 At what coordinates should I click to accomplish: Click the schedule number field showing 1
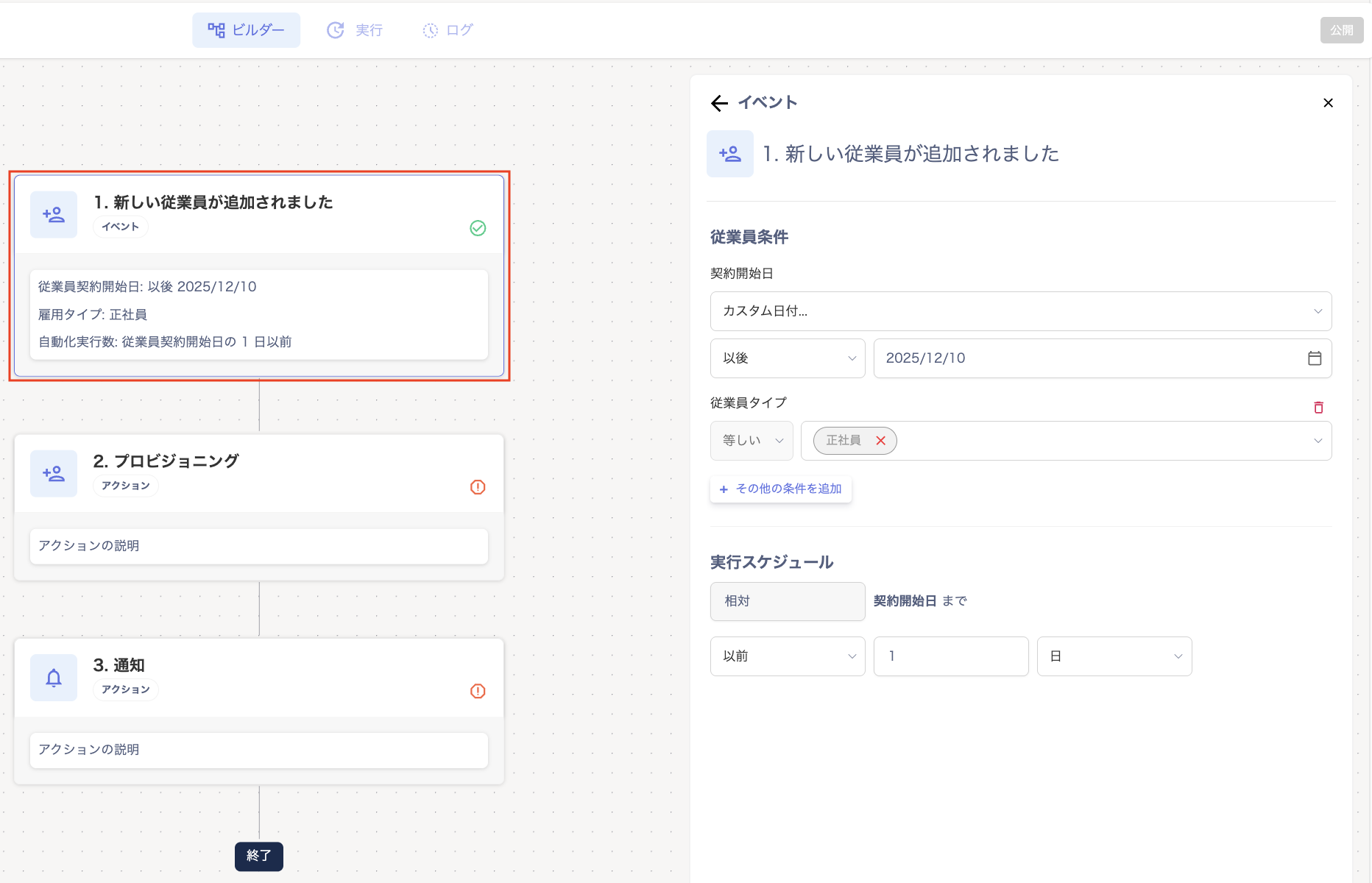(951, 656)
